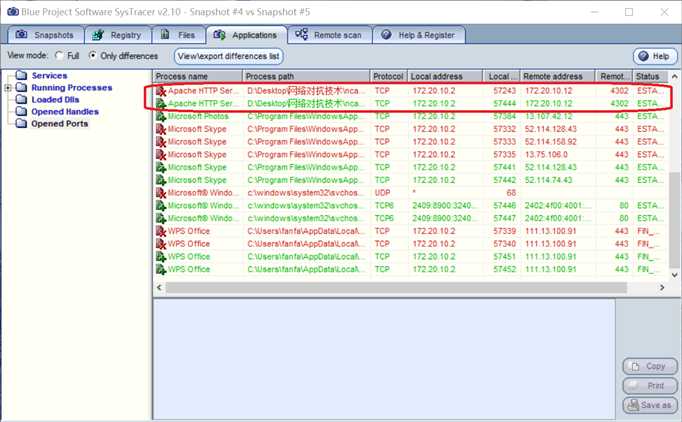Viewport: 682px width, 422px height.
Task: Click icon of Skype row port 57332
Action: (x=161, y=129)
